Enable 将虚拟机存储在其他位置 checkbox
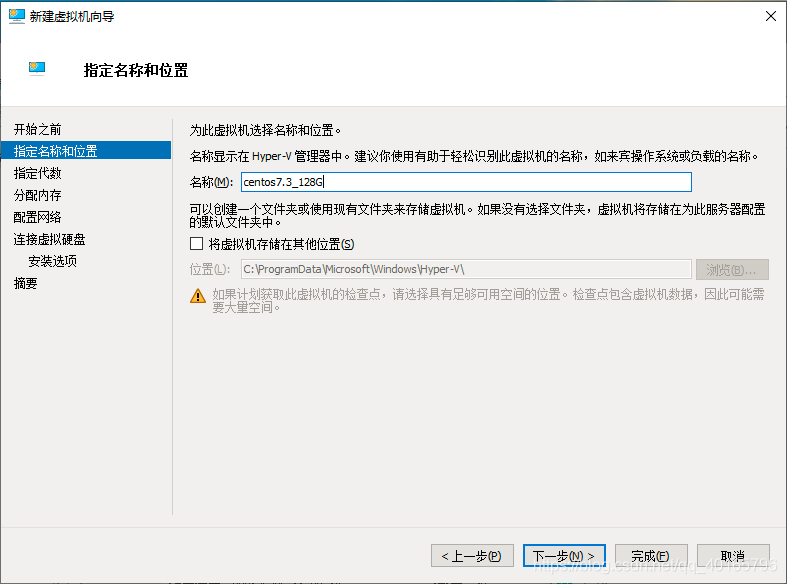Viewport: 787px width, 584px height. pos(197,244)
